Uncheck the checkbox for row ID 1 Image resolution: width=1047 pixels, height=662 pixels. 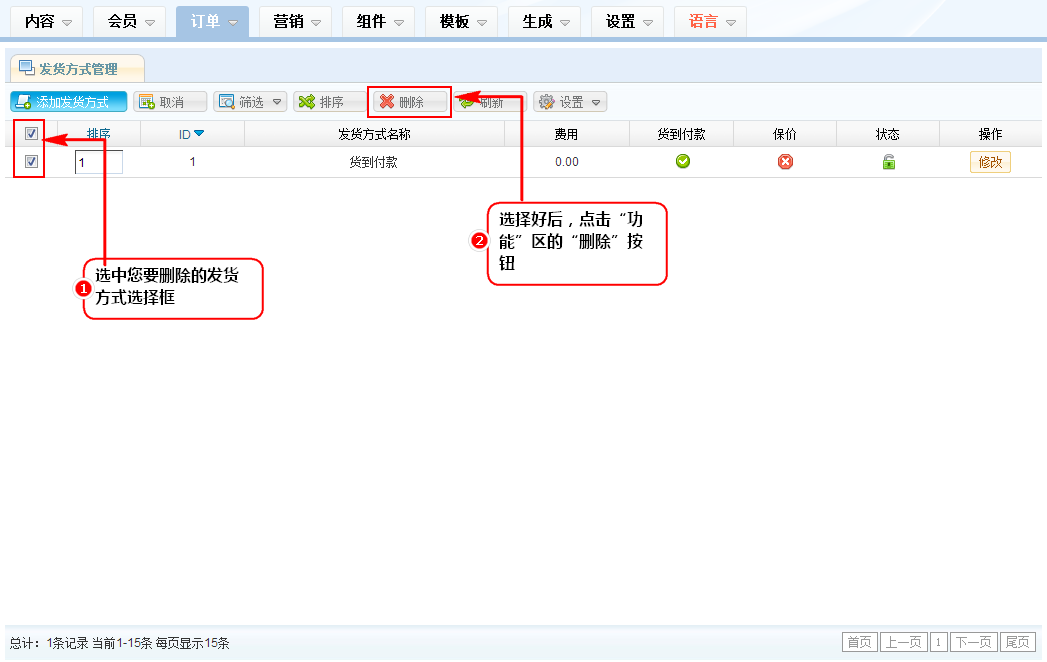(x=31, y=162)
